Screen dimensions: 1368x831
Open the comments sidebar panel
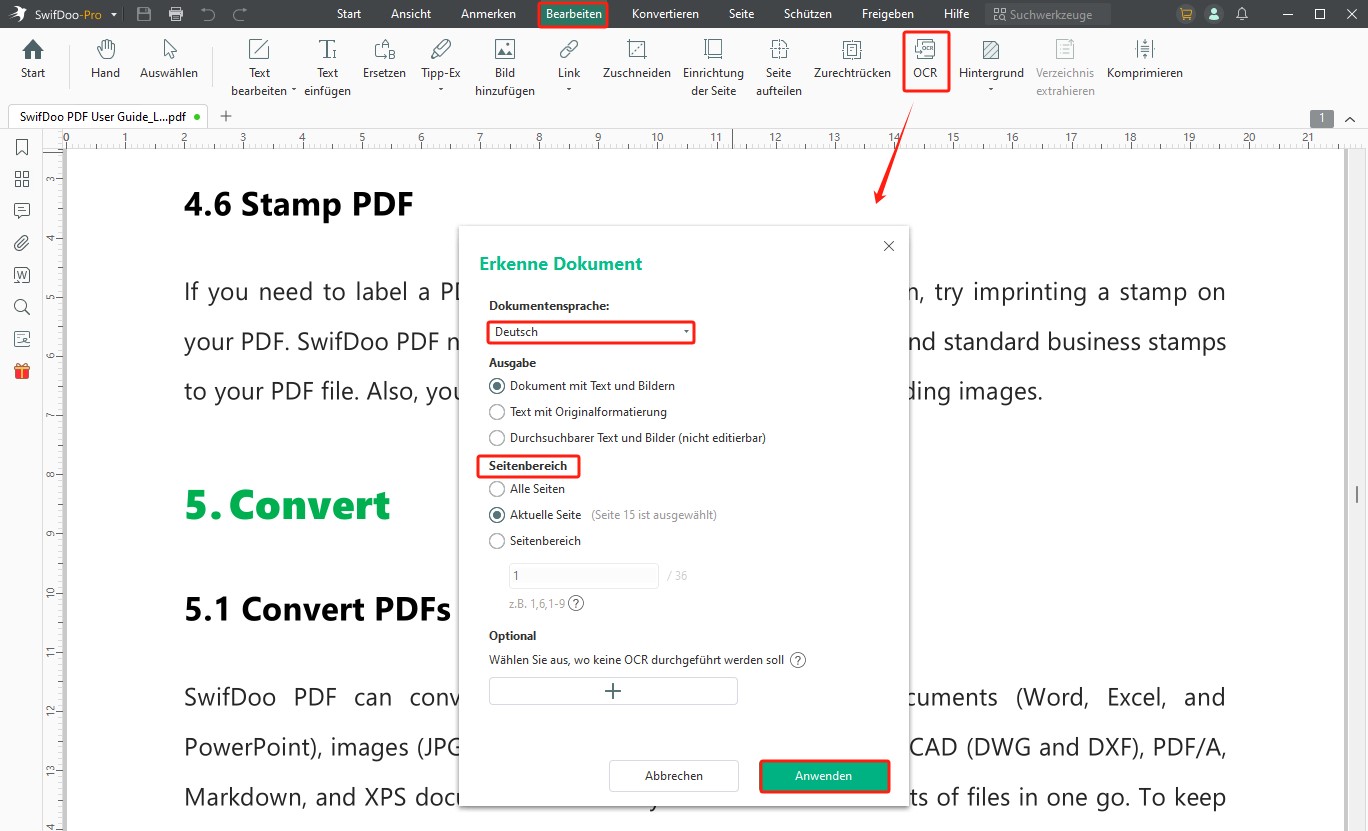click(x=22, y=211)
